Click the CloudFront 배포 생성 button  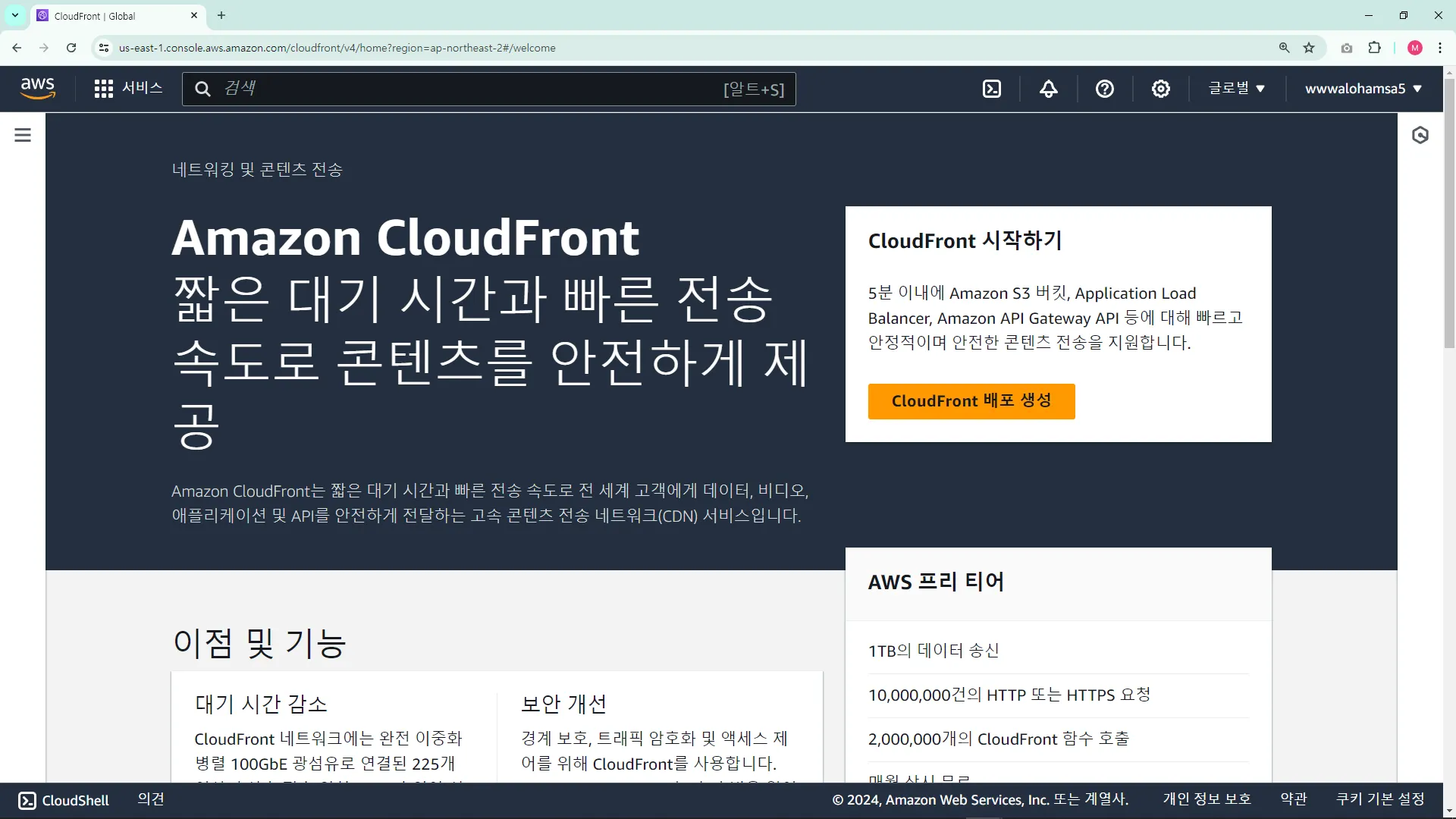[971, 400]
